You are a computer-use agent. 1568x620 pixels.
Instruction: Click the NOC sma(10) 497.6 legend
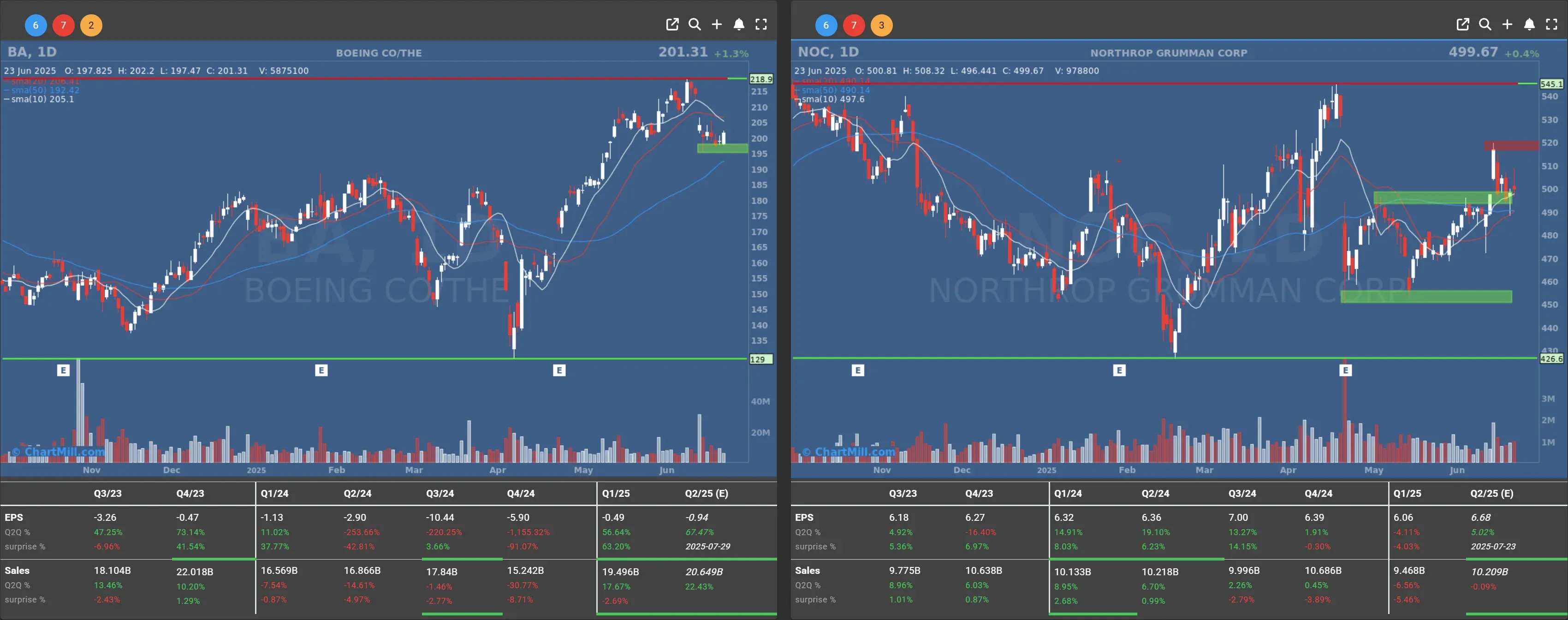pyautogui.click(x=829, y=99)
